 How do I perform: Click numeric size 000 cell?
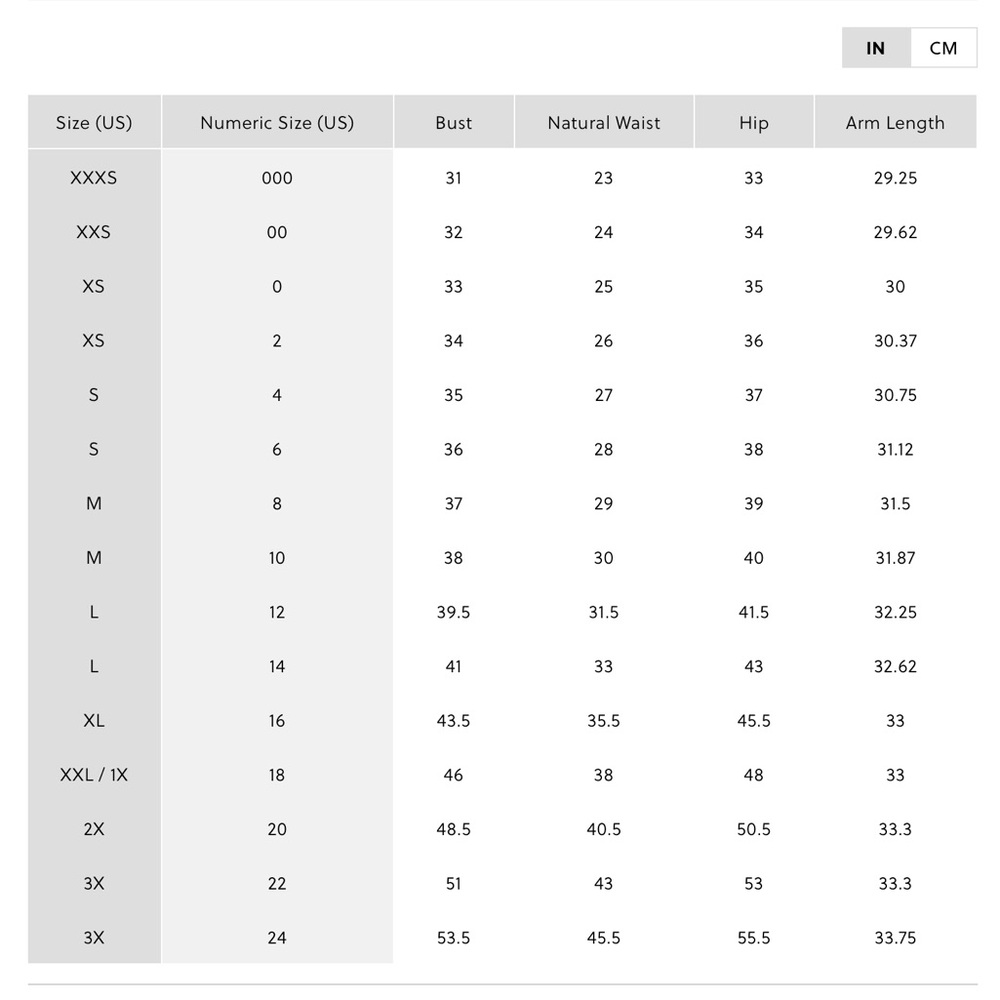tap(277, 178)
